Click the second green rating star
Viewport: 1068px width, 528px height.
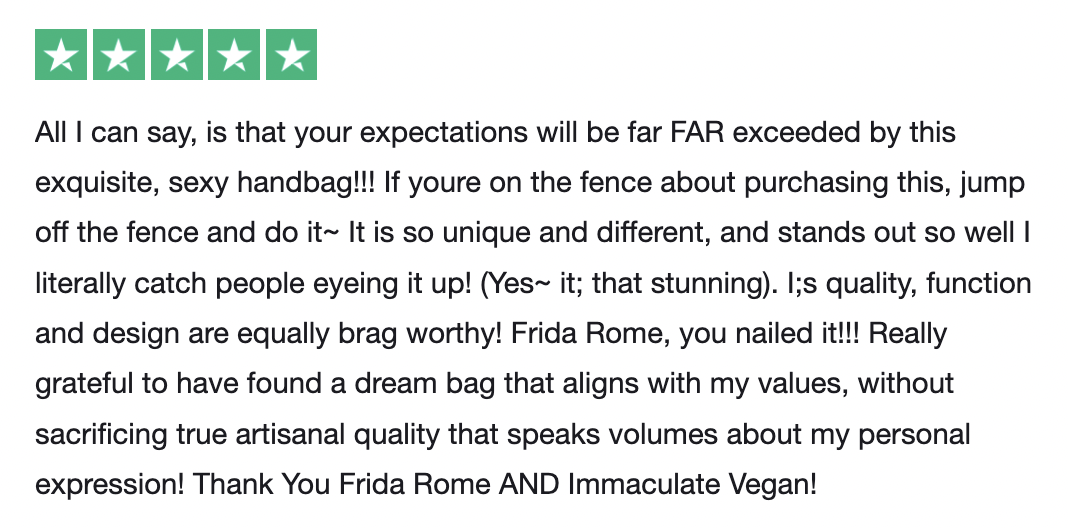coord(119,55)
